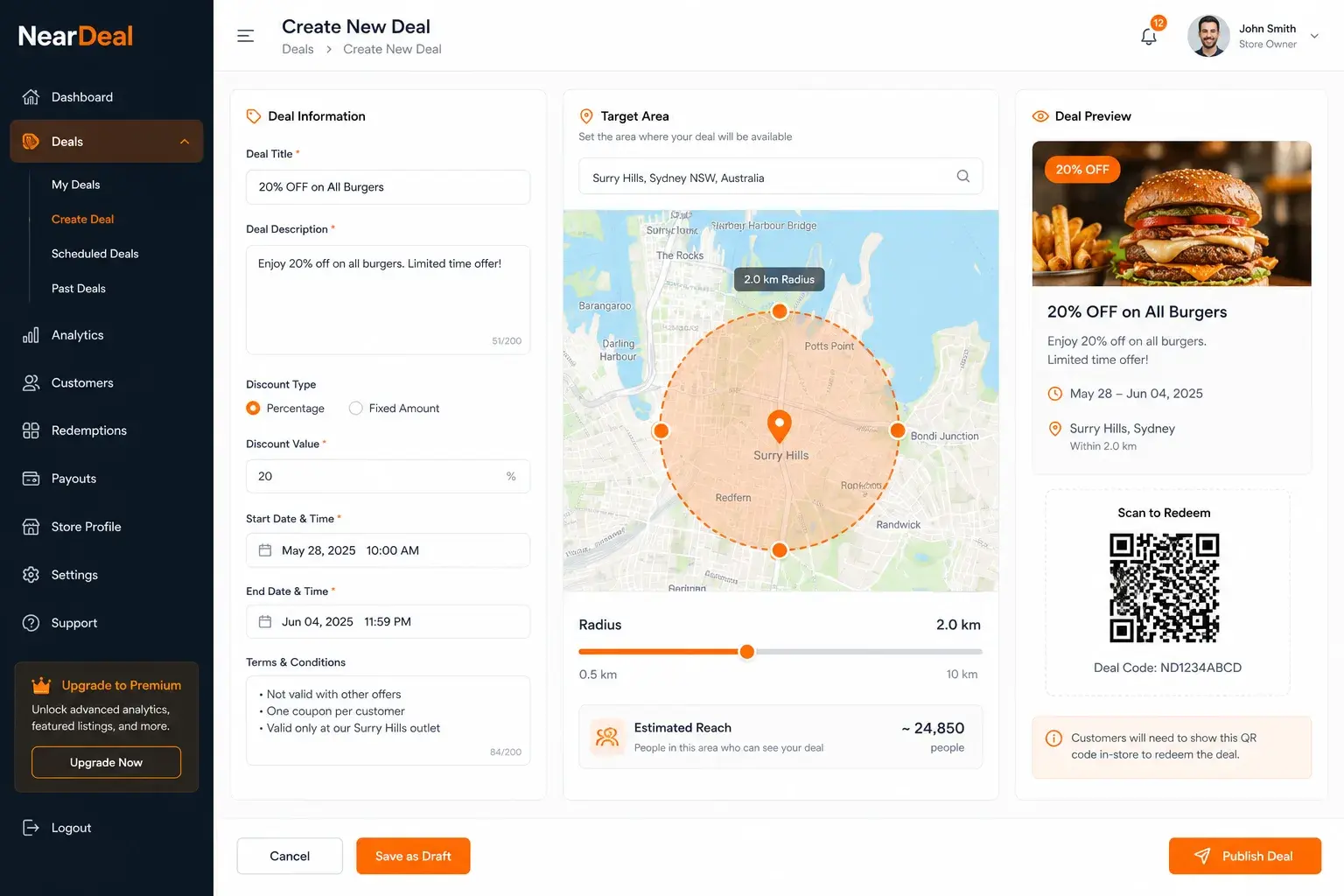Click the Surry Hills location search field
The height and width of the screenshot is (896, 1344).
coord(780,177)
